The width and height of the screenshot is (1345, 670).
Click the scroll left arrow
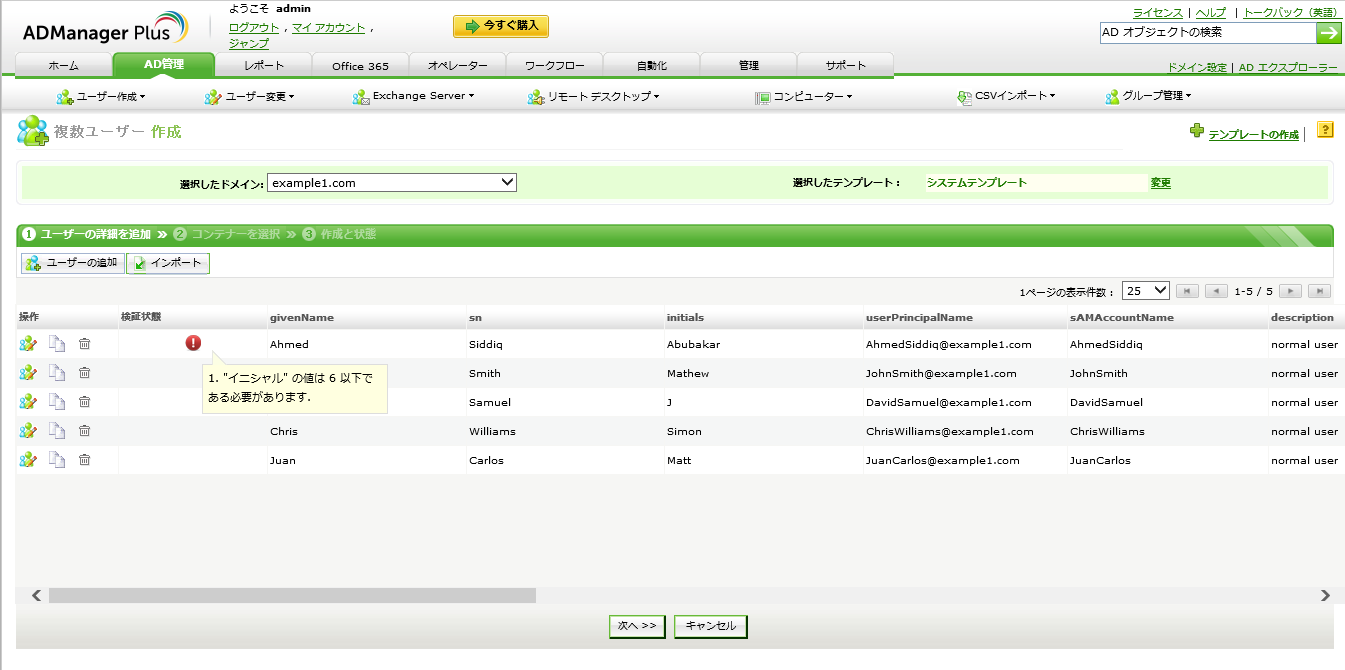coord(36,595)
